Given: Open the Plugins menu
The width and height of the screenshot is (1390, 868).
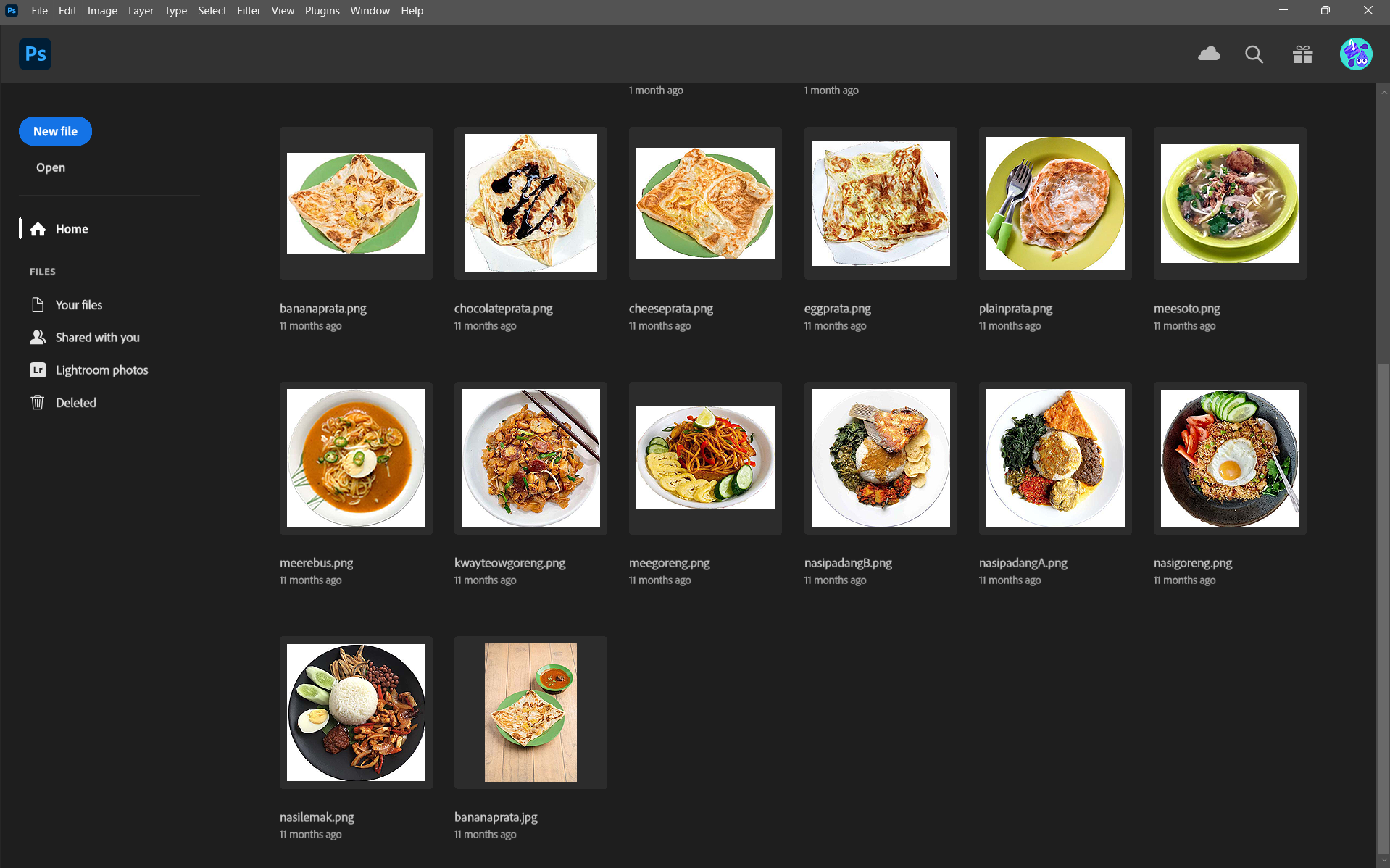Looking at the screenshot, I should point(322,11).
